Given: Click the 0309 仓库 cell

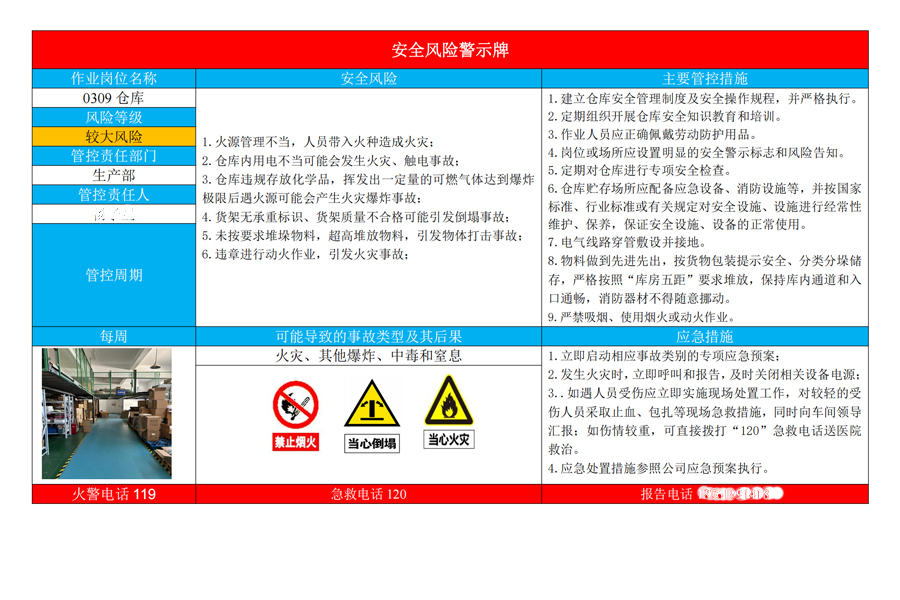Looking at the screenshot, I should pos(113,98).
